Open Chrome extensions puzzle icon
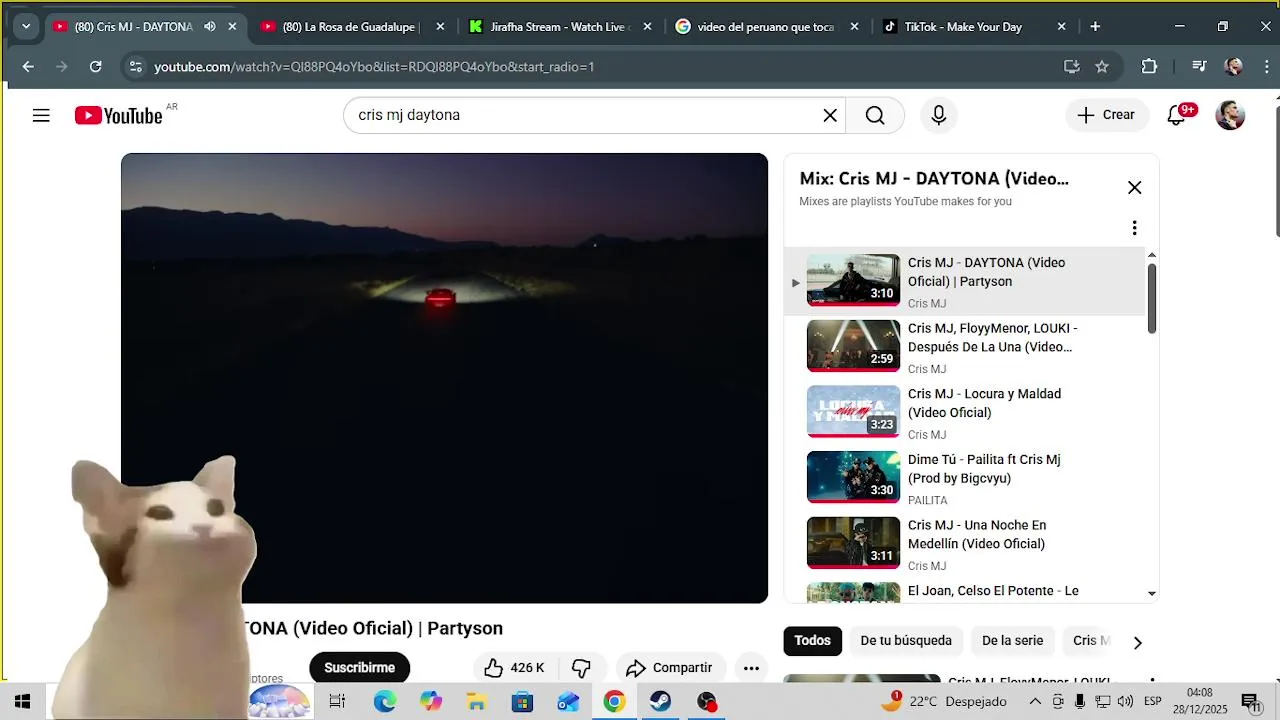This screenshot has width=1280, height=720. pyautogui.click(x=1149, y=67)
